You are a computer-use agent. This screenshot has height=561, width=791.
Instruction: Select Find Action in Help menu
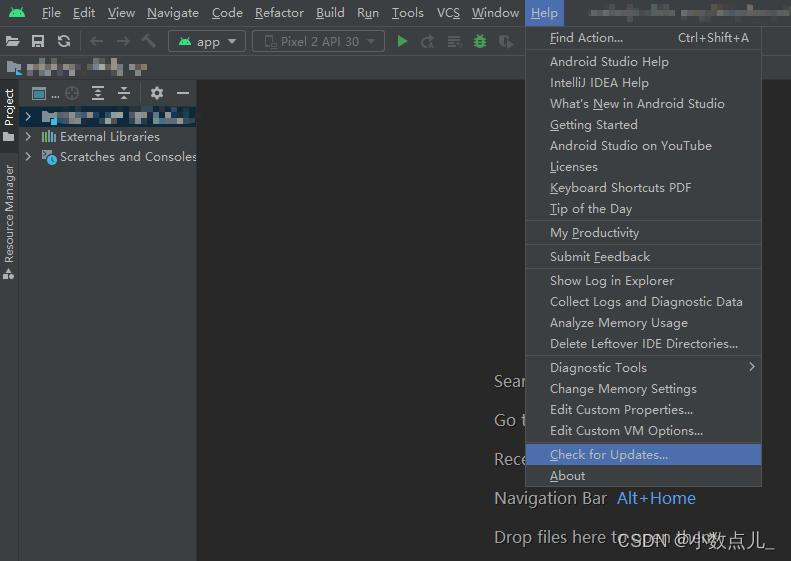(643, 38)
